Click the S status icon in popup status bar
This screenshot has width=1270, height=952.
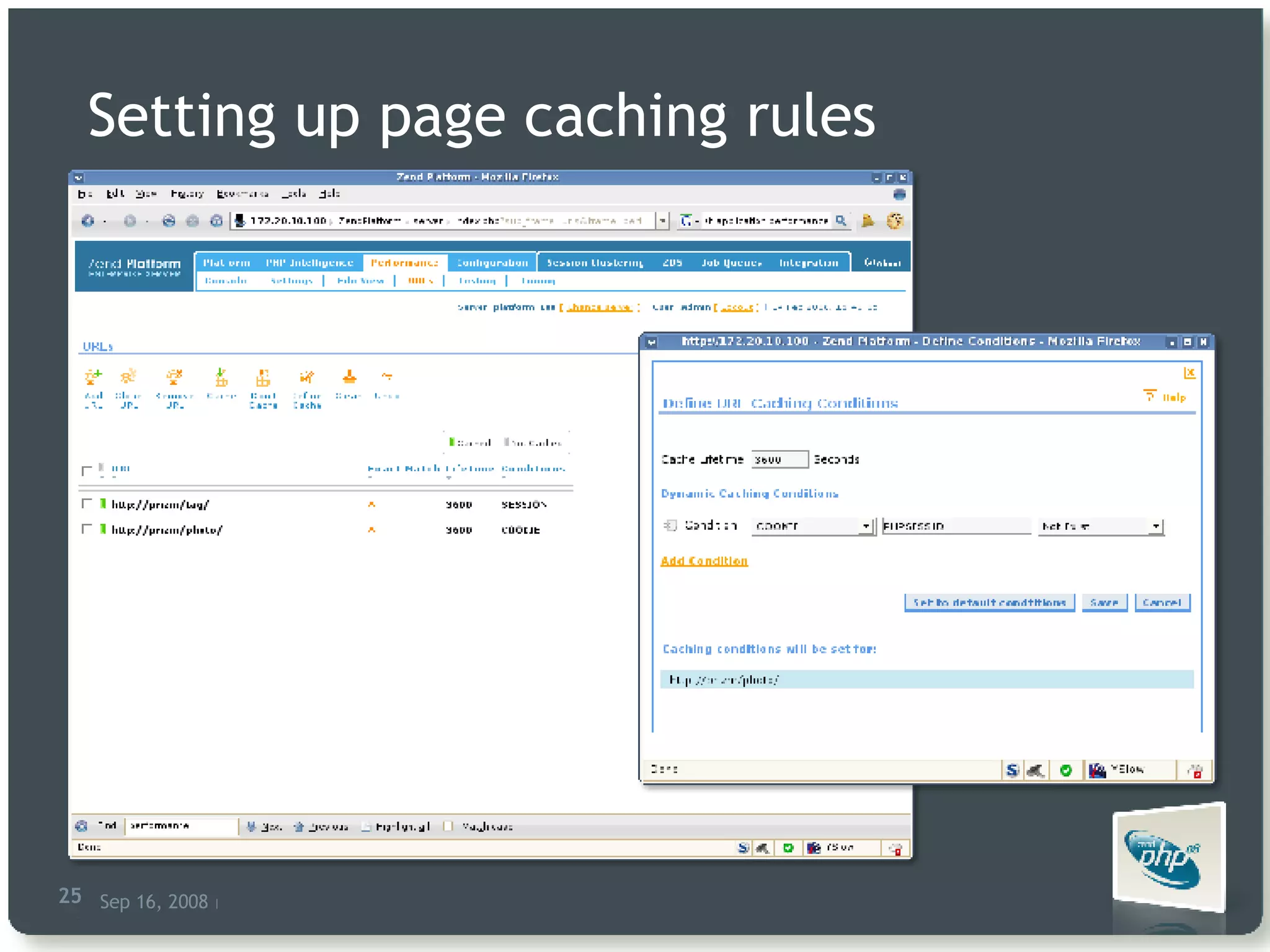[x=1012, y=770]
